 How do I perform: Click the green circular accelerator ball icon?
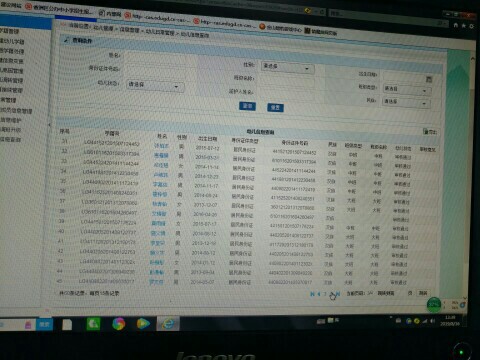[x=434, y=304]
